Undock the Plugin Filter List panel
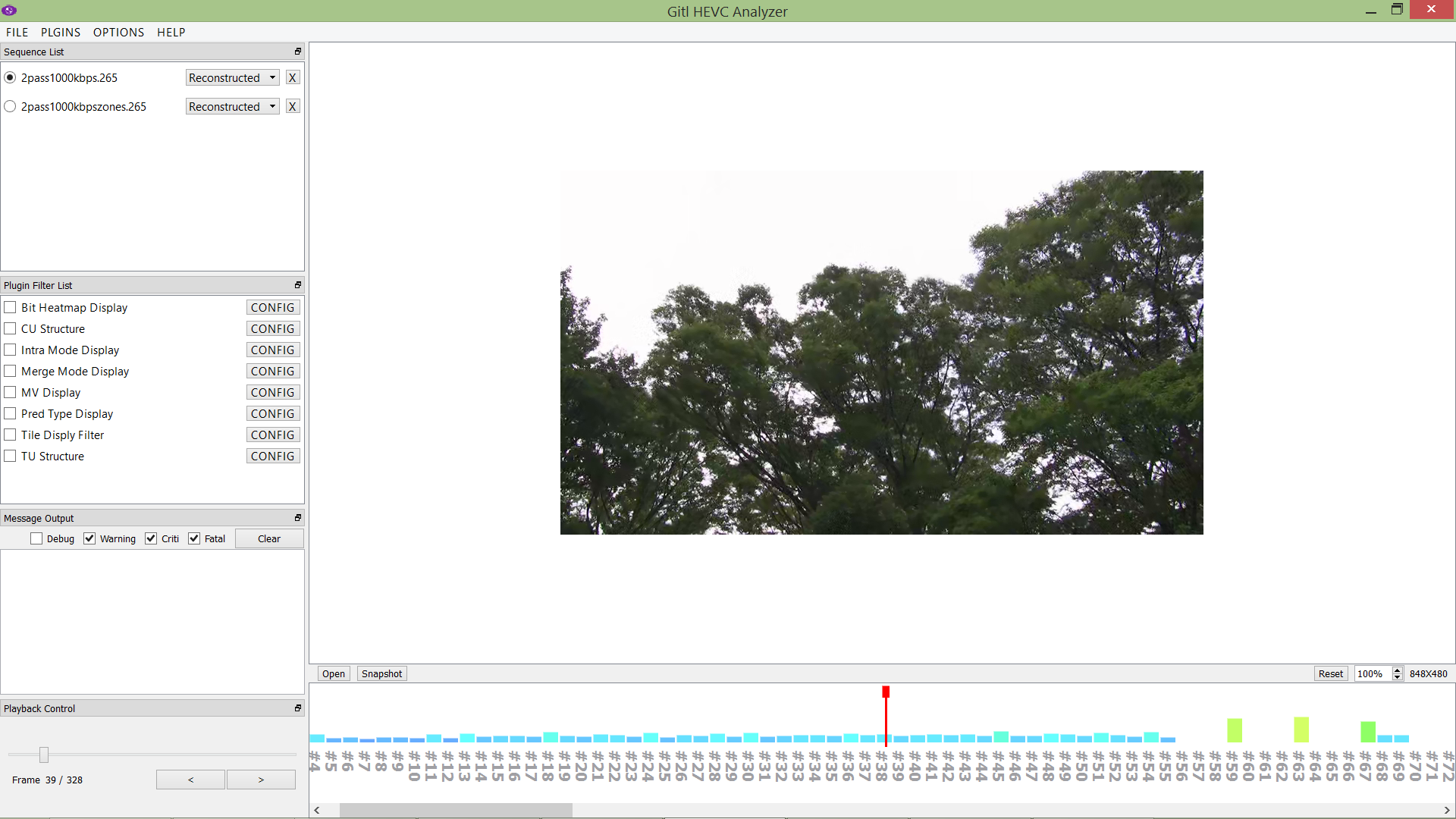Screen dimensions: 1456x819 click(298, 285)
